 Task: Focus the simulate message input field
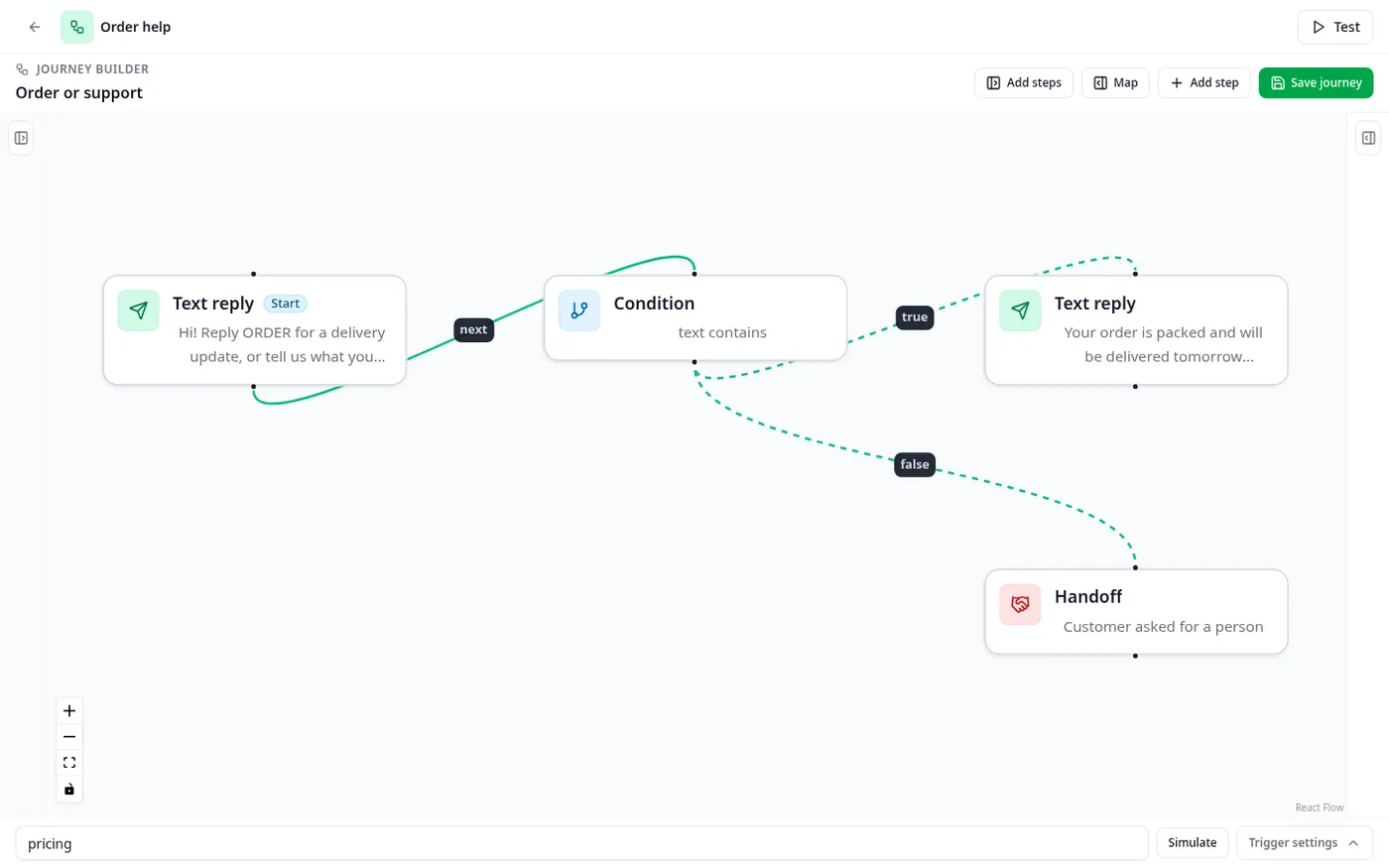click(581, 843)
